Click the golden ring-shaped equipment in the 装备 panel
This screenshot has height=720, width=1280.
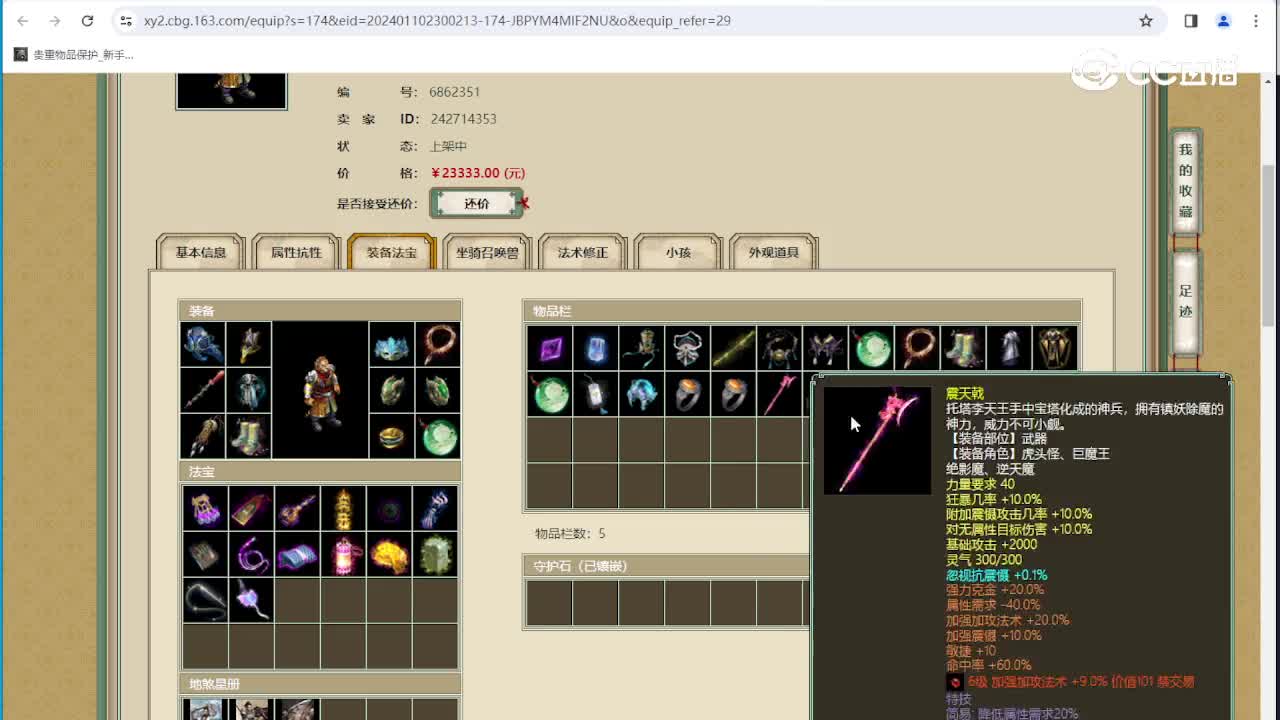pyautogui.click(x=391, y=436)
